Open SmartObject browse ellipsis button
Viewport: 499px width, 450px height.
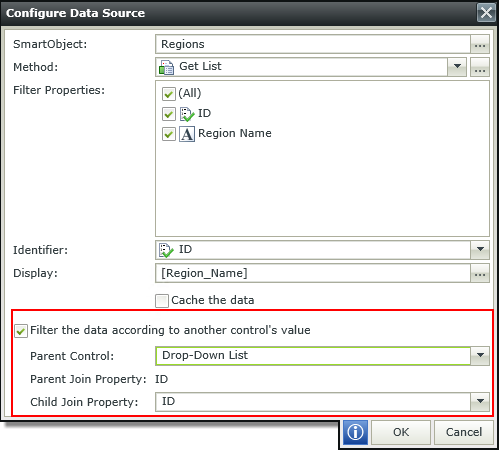point(480,44)
